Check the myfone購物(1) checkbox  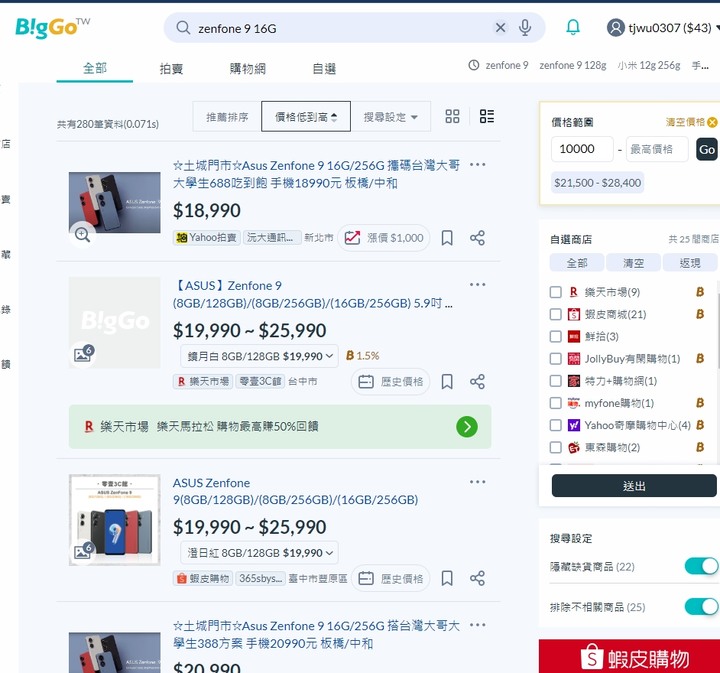coord(556,403)
